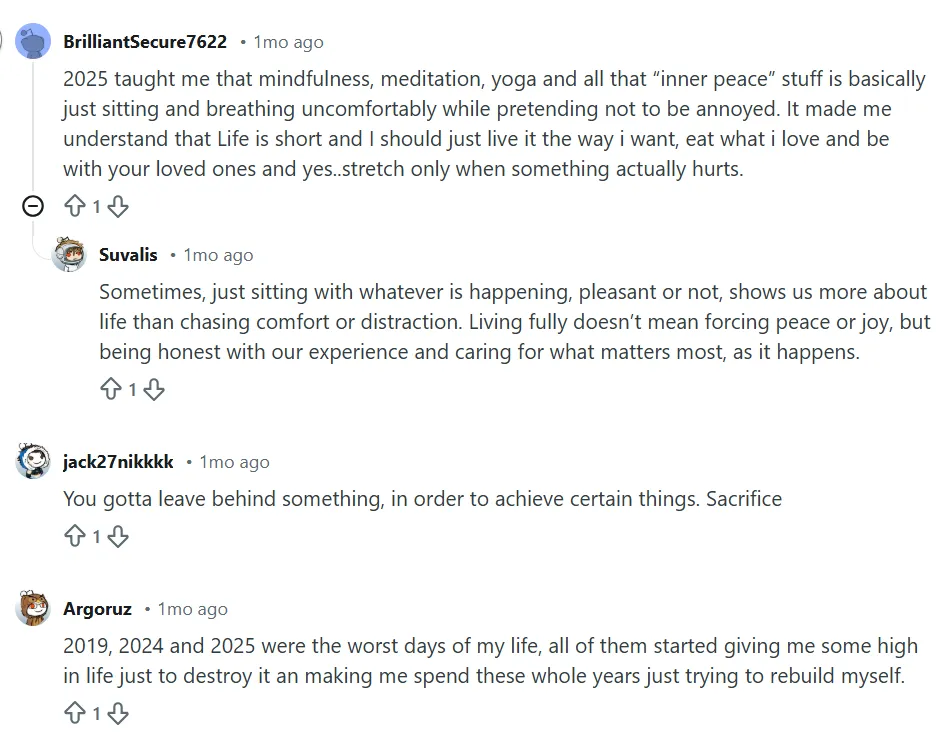This screenshot has width=949, height=742.
Task: Go to Argoruz's profile via username
Action: (97, 609)
